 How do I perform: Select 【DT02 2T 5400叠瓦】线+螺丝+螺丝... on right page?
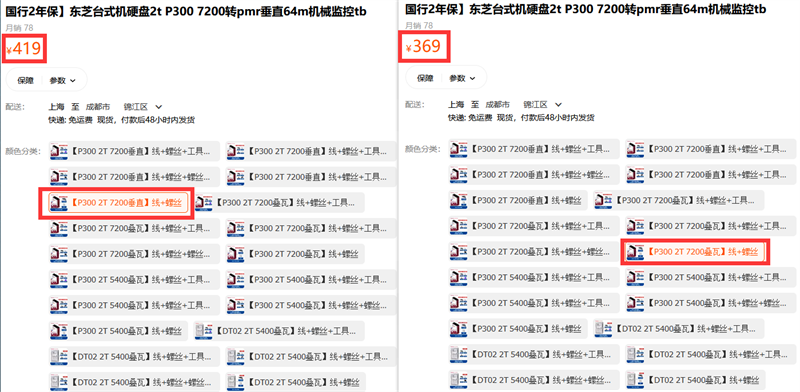tap(534, 380)
